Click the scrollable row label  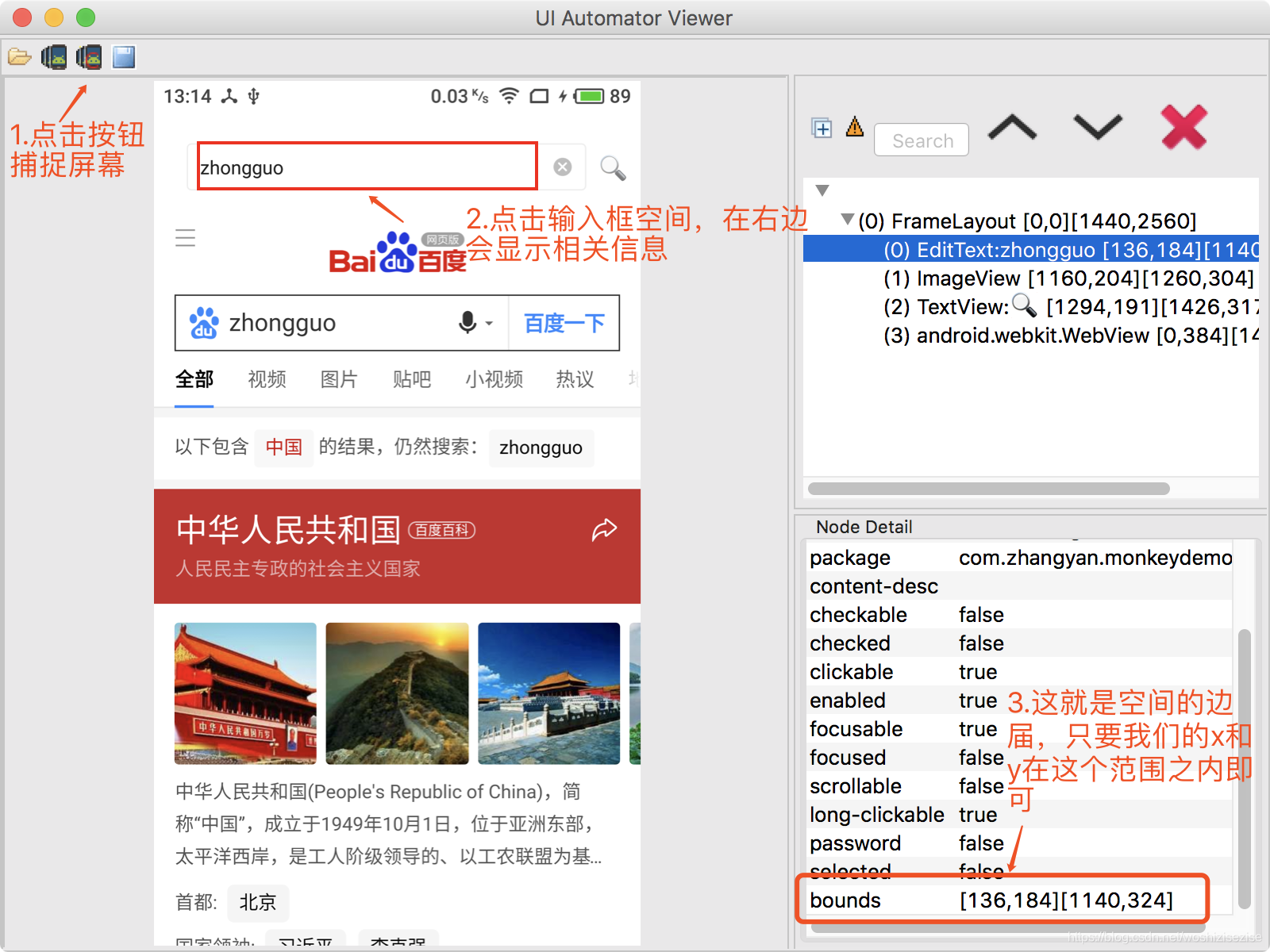tap(855, 786)
